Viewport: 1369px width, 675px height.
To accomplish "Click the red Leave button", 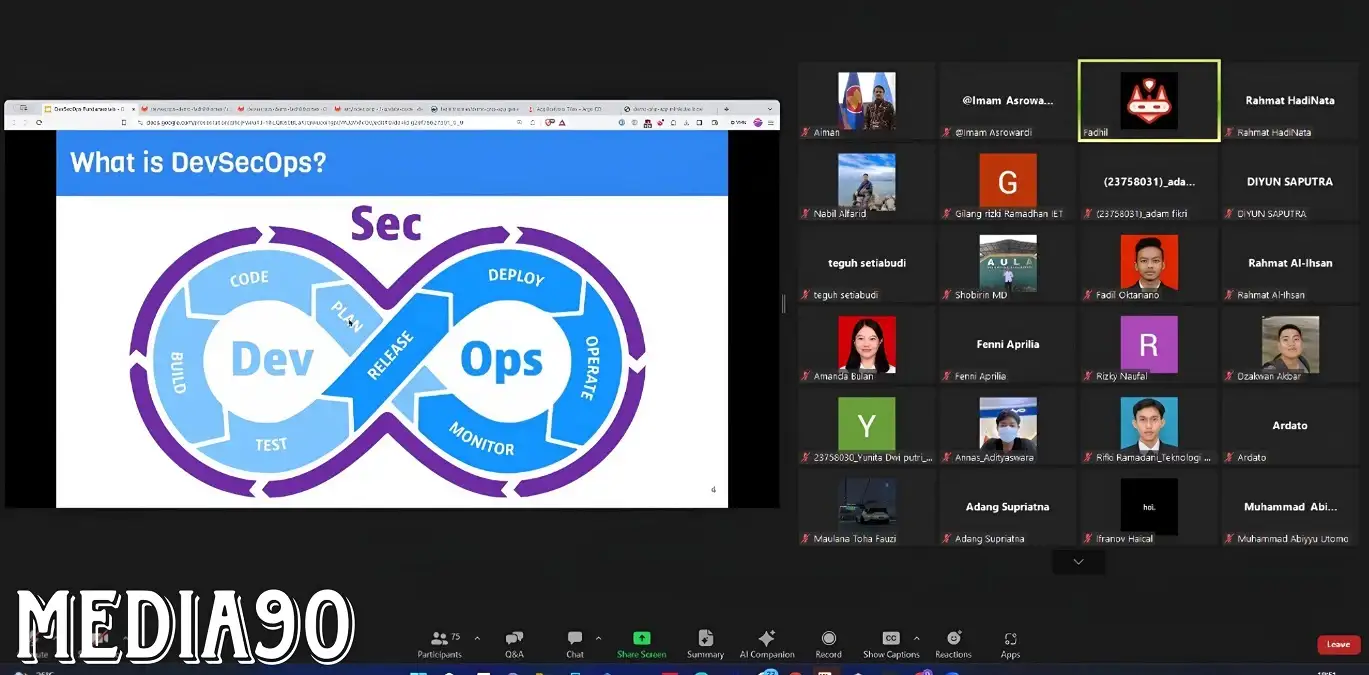I will [1338, 645].
